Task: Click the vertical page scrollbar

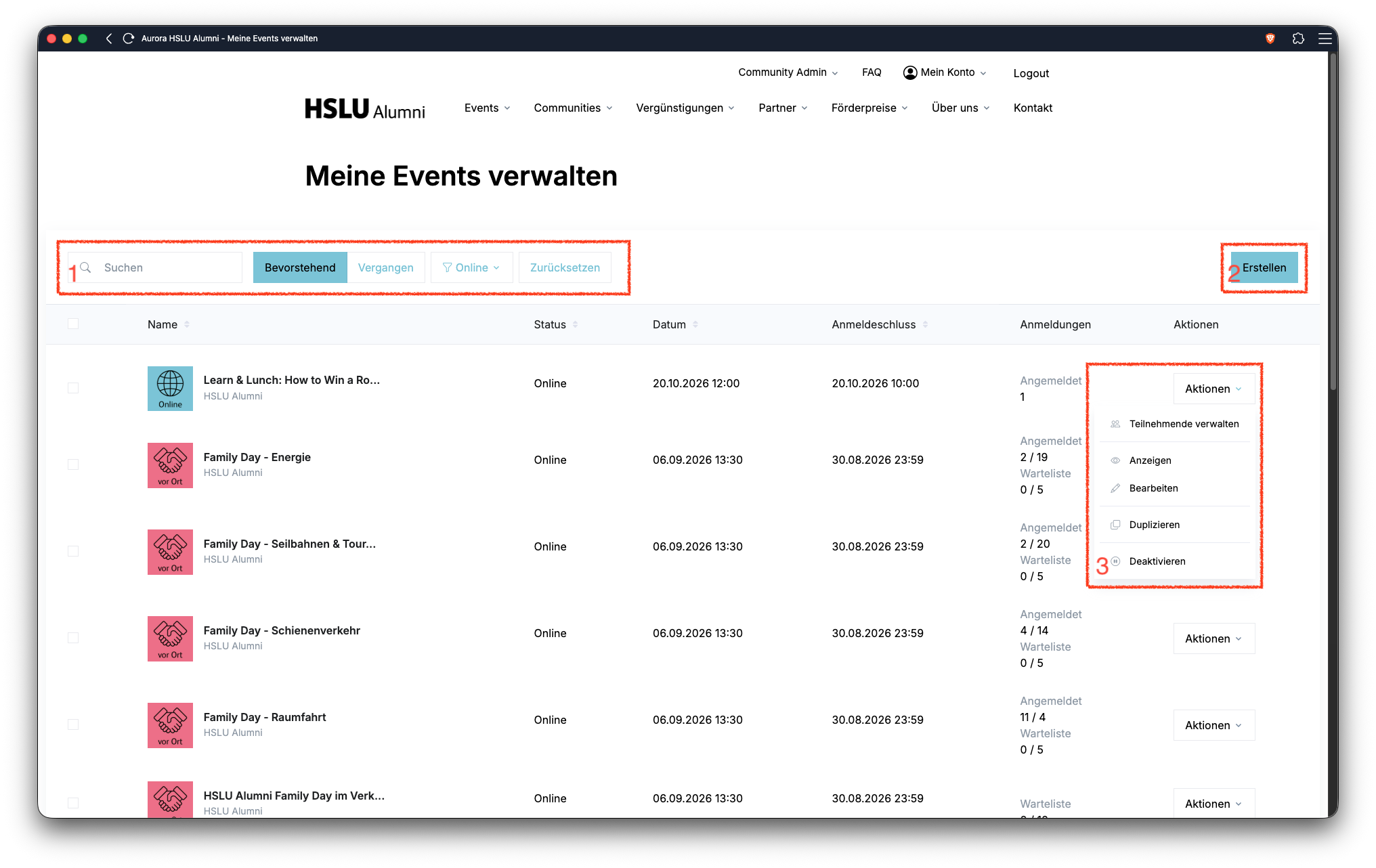Action: (1333, 222)
